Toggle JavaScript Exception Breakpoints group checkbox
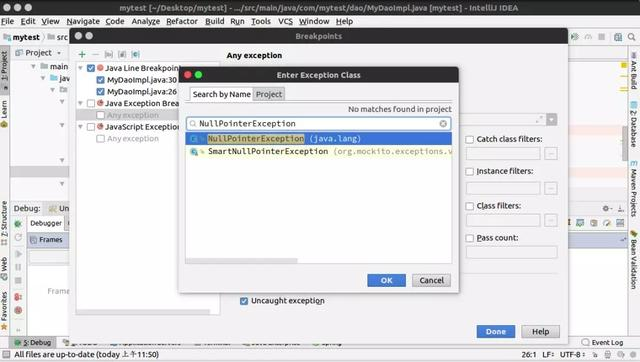 91,127
